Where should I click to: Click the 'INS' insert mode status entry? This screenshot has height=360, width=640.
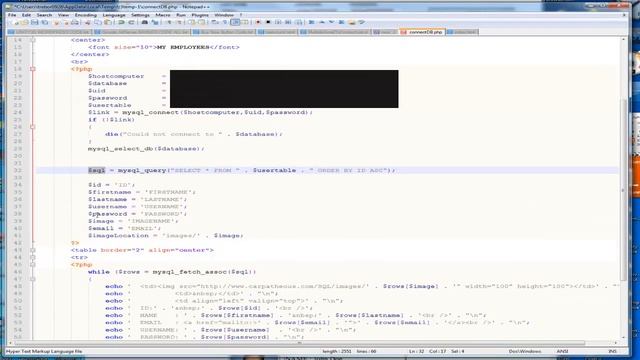pos(612,351)
